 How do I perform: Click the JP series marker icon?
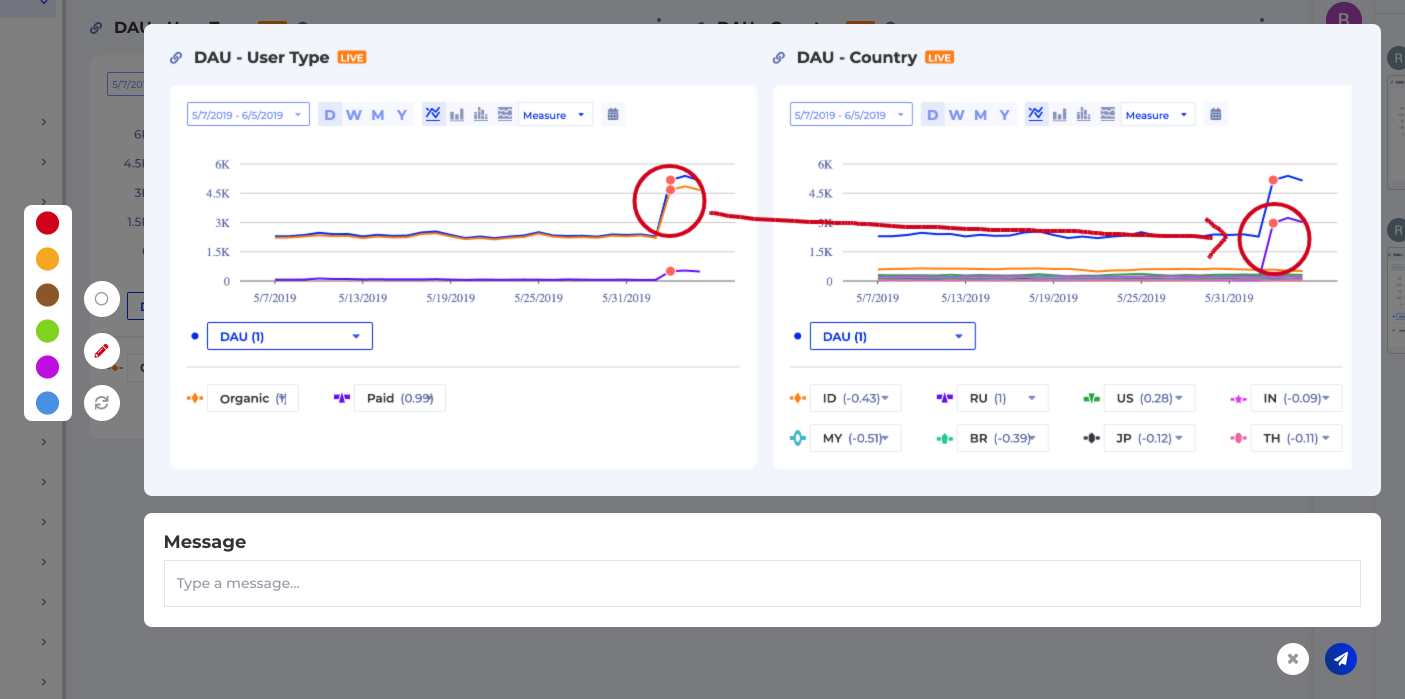1092,438
